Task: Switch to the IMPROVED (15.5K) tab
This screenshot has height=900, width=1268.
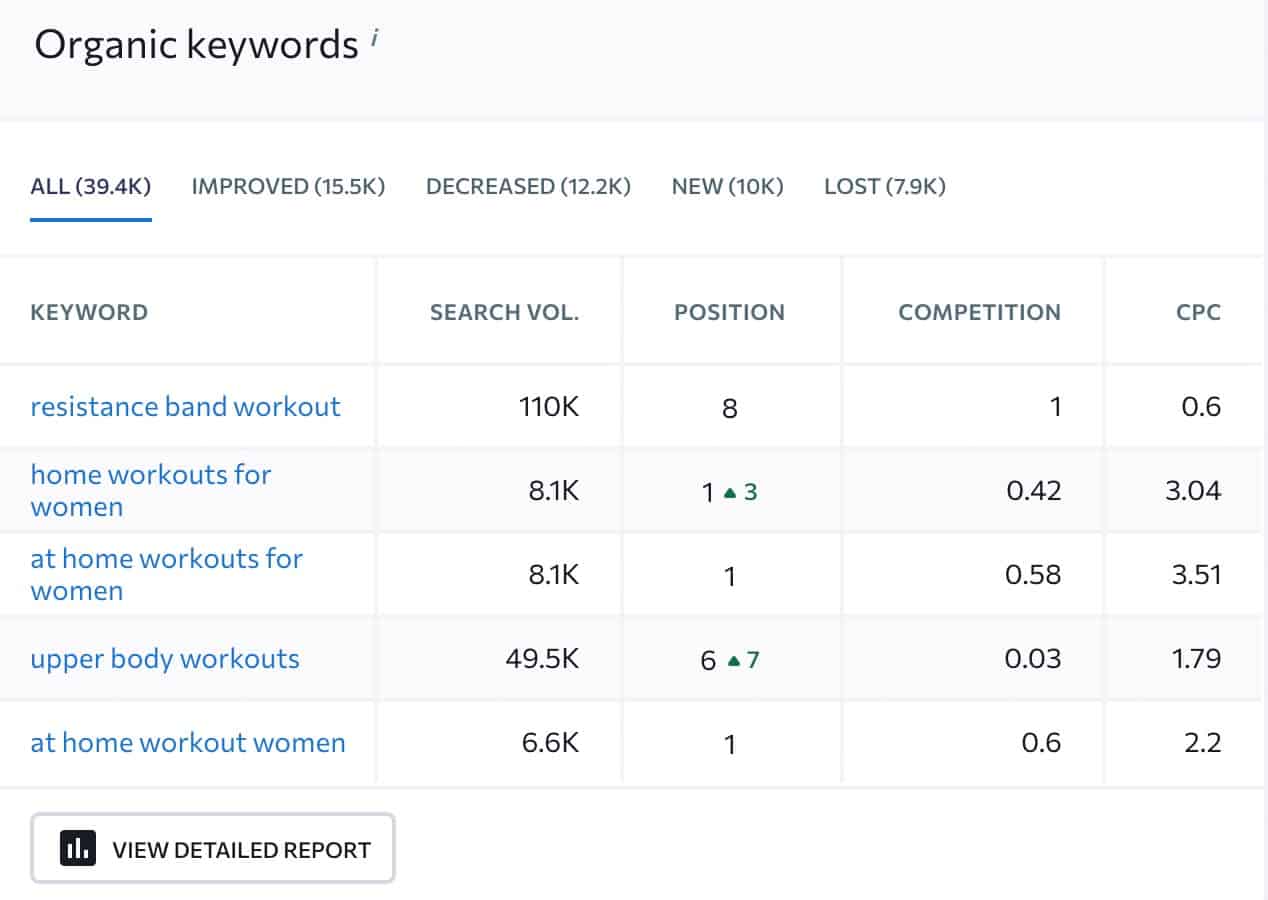Action: pos(287,186)
